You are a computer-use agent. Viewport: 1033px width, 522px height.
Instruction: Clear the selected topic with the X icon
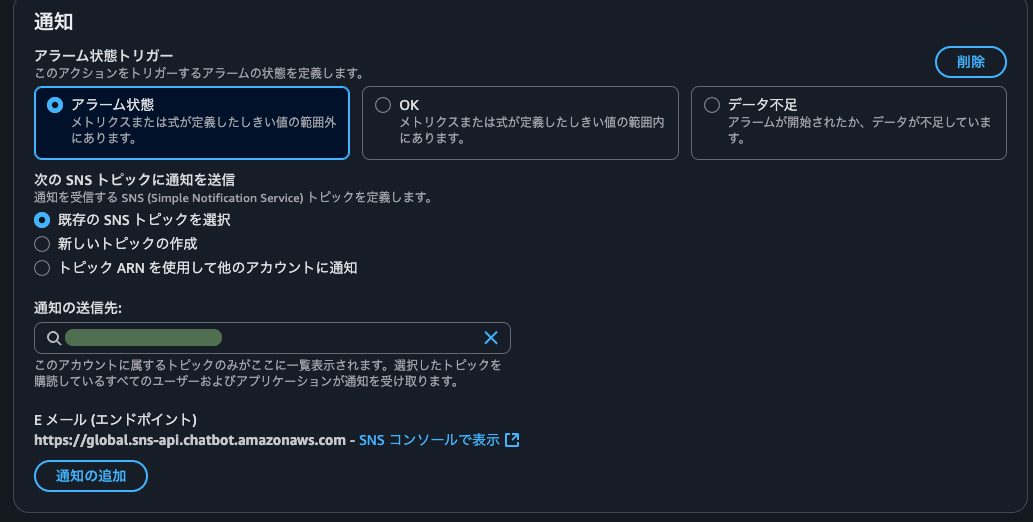[491, 338]
